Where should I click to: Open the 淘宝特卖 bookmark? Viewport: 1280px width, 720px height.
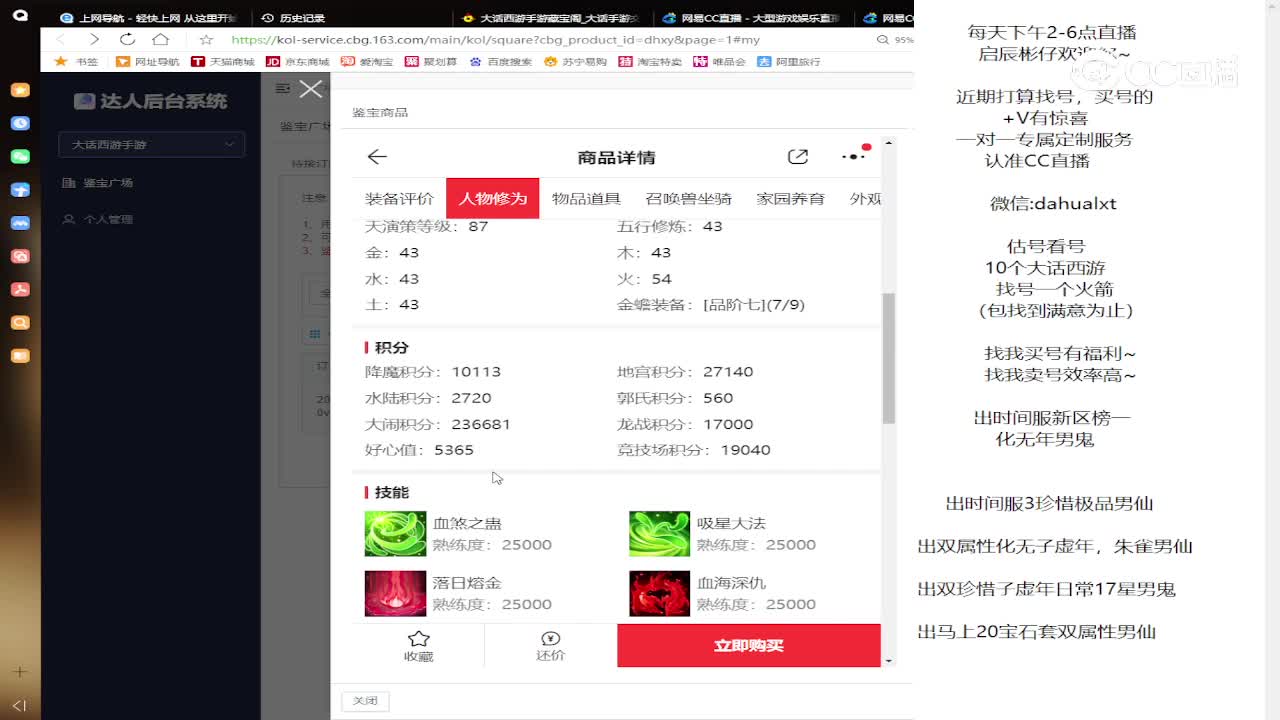coord(650,61)
